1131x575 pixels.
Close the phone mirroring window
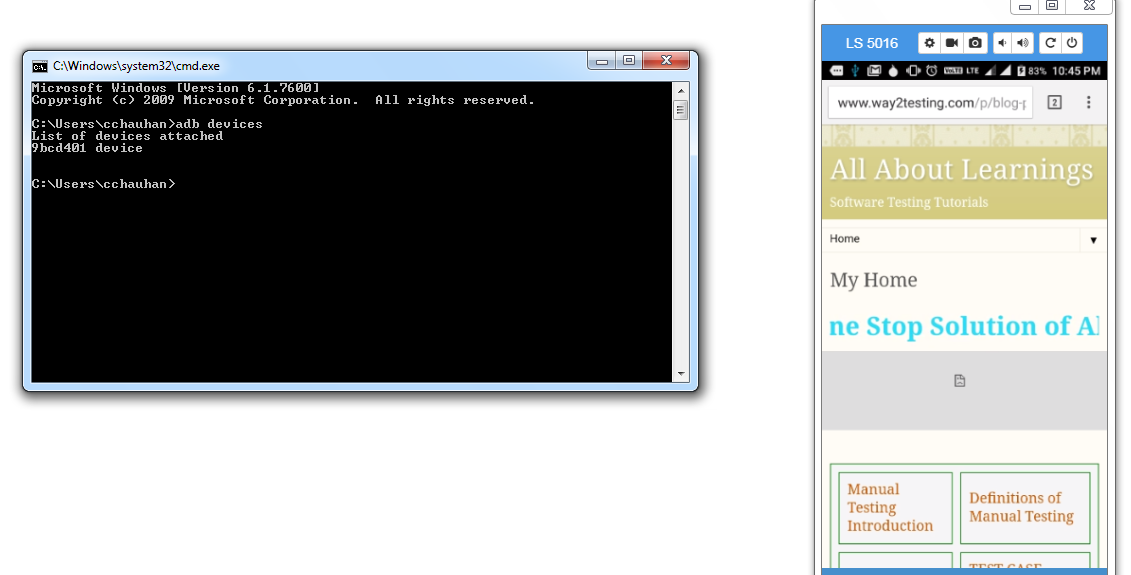point(1089,6)
